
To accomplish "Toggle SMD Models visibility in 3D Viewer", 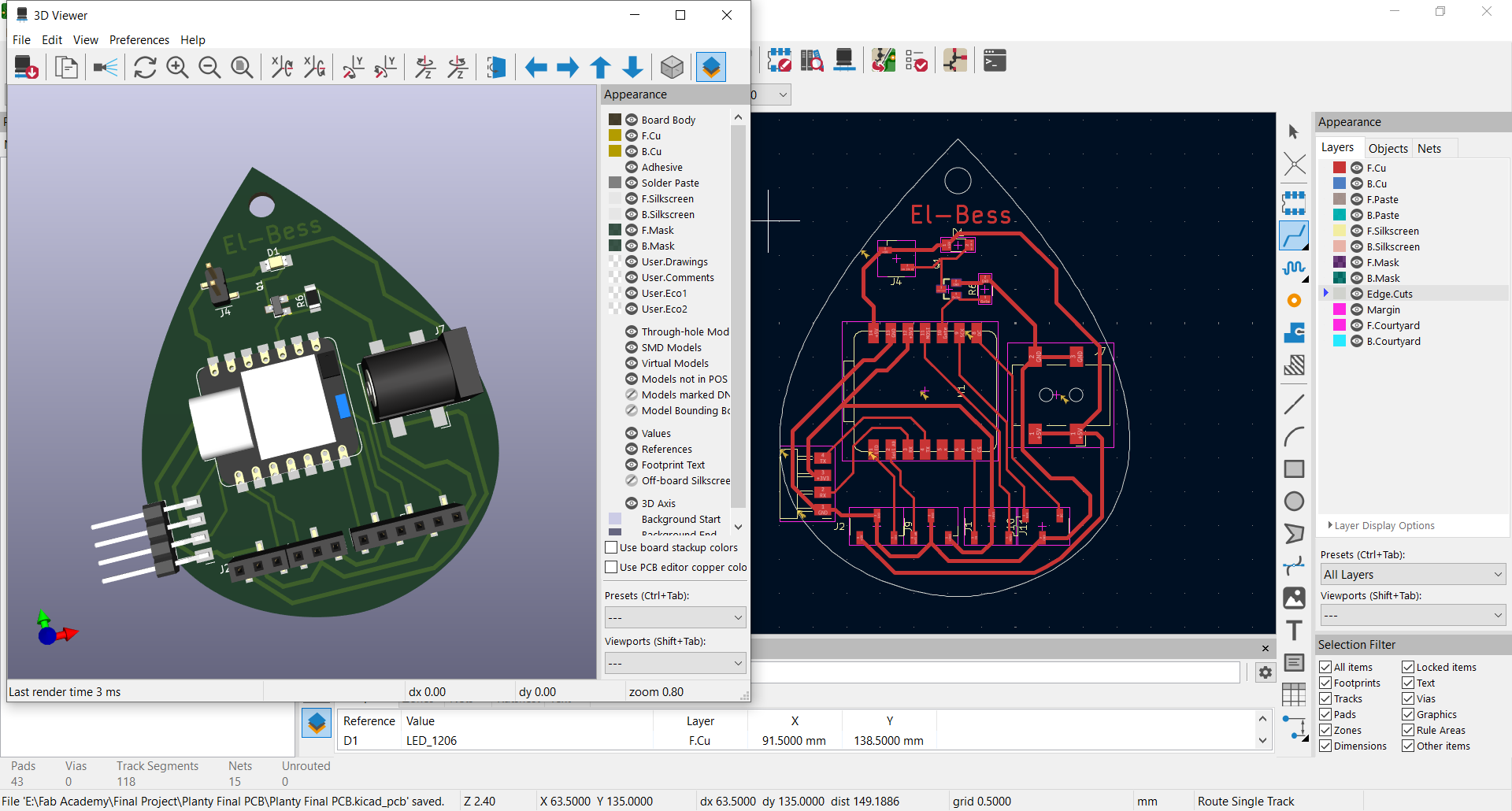I will 632,347.
